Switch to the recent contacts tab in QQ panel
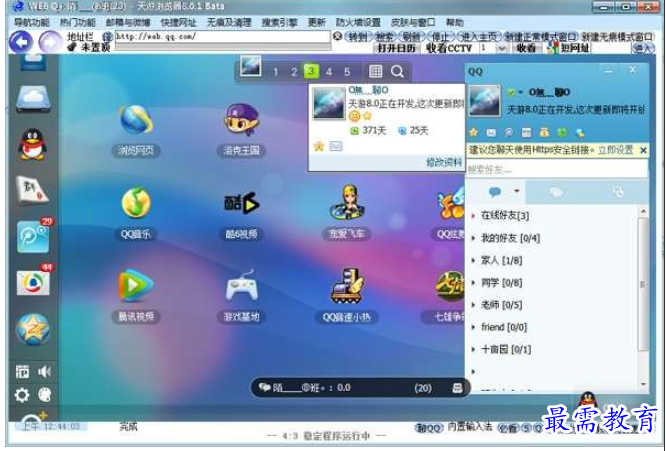 618,192
